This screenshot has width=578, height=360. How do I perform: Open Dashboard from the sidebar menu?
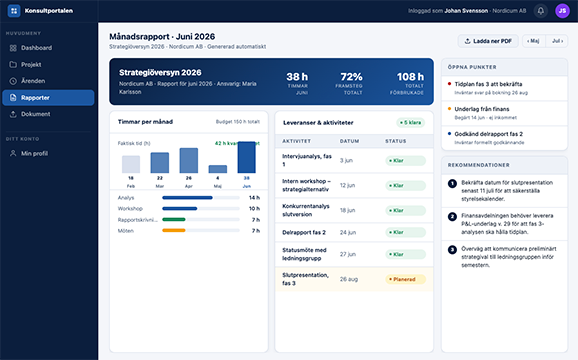pyautogui.click(x=48, y=48)
